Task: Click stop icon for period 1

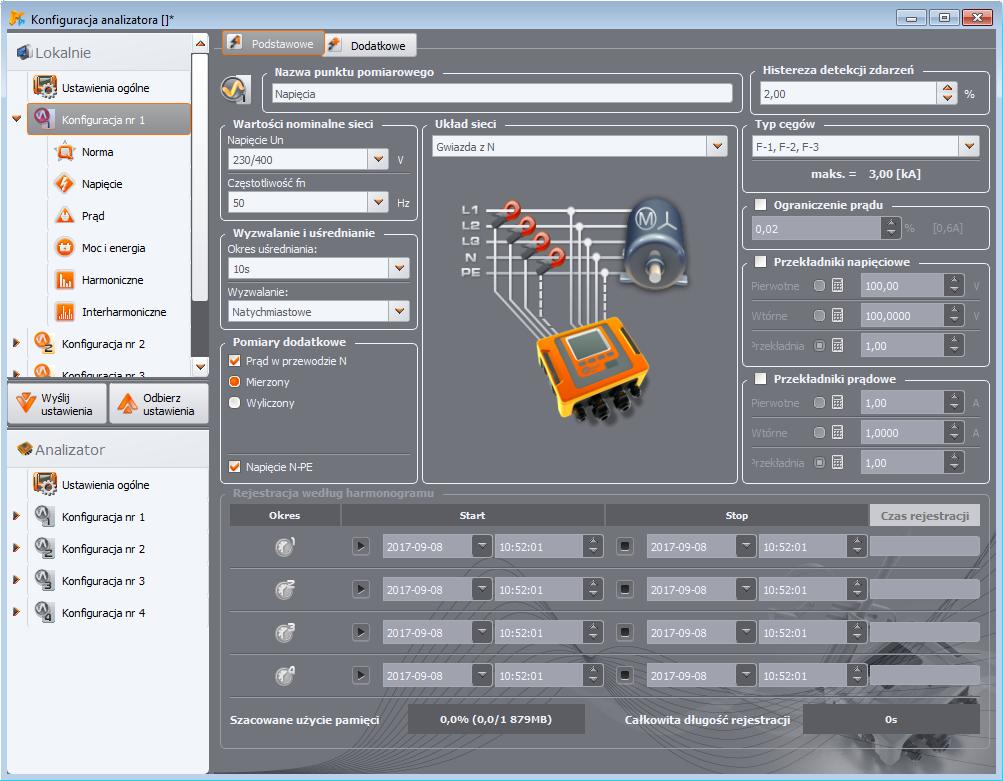Action: pyautogui.click(x=625, y=546)
